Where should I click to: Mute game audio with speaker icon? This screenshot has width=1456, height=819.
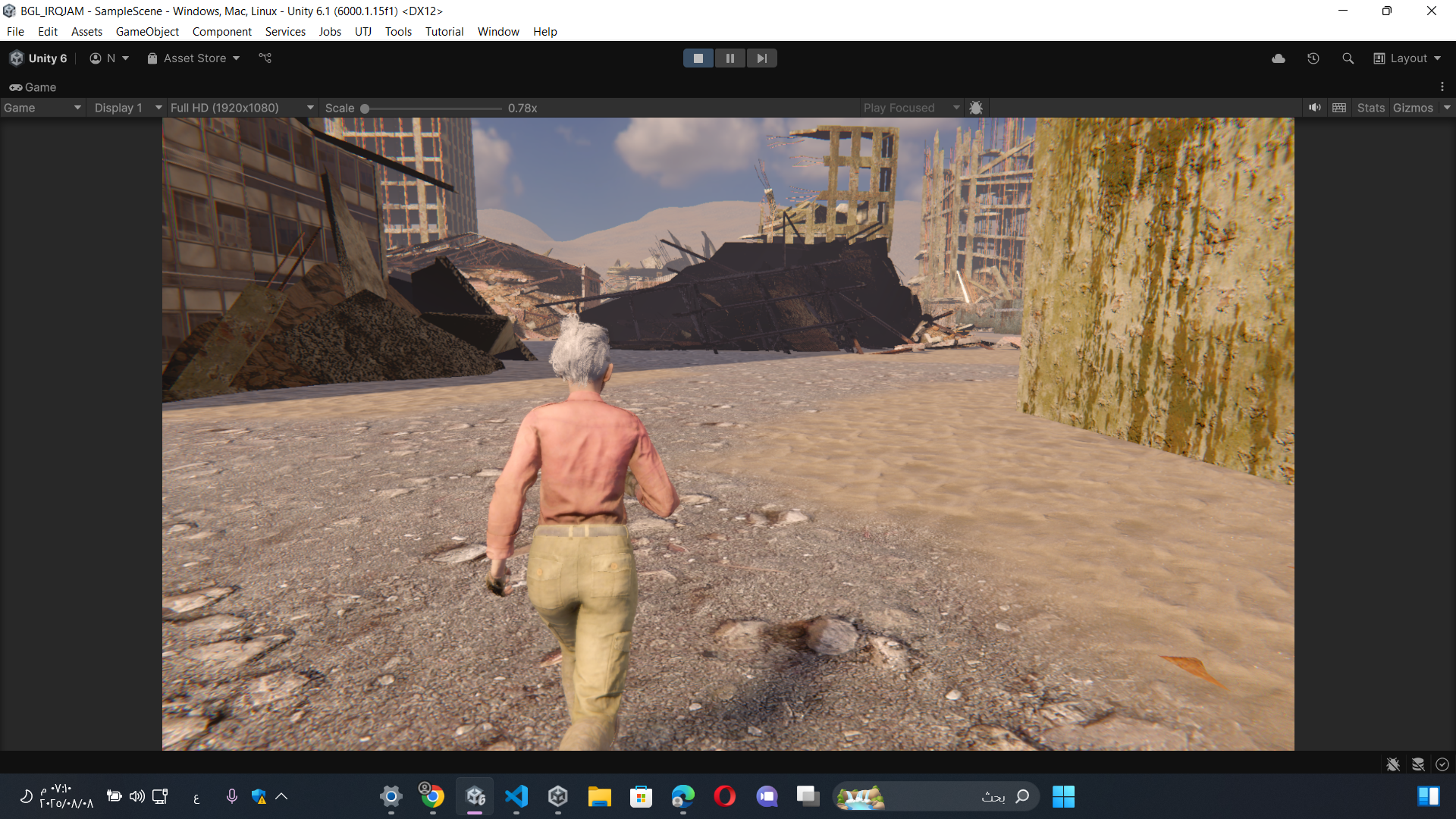[1314, 108]
